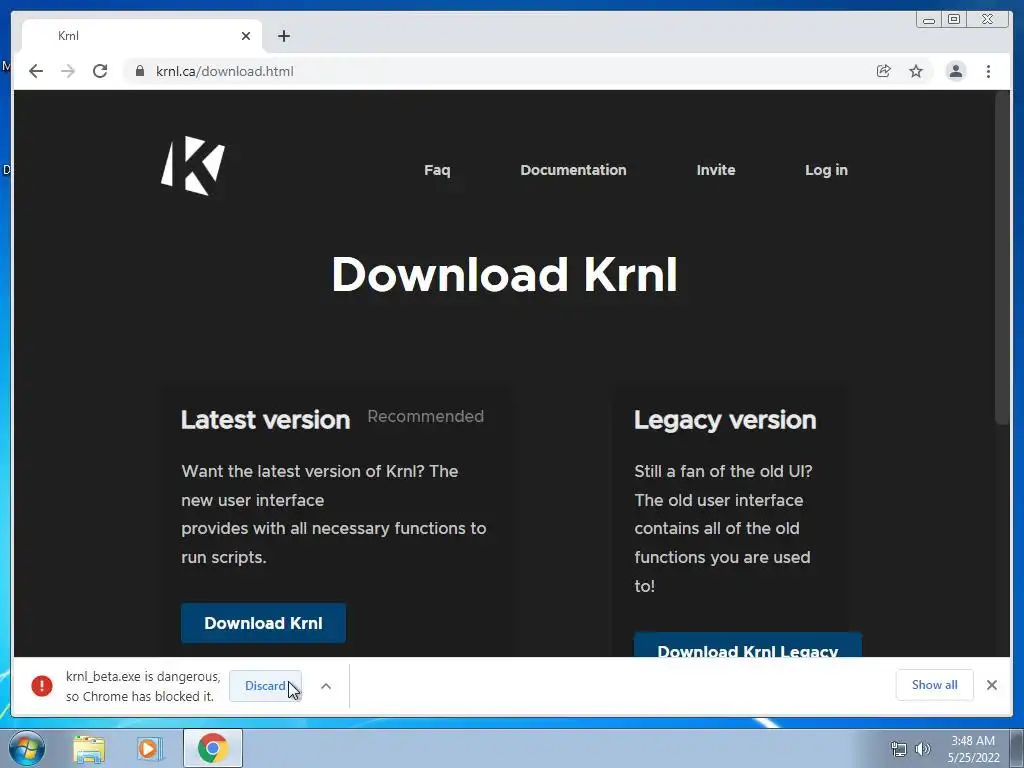
Task: Open the Windows Start menu
Action: [27, 748]
